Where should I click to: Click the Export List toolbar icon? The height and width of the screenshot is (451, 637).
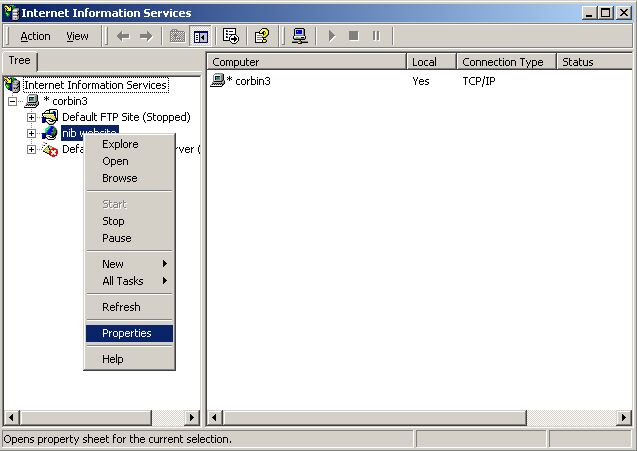(231, 36)
